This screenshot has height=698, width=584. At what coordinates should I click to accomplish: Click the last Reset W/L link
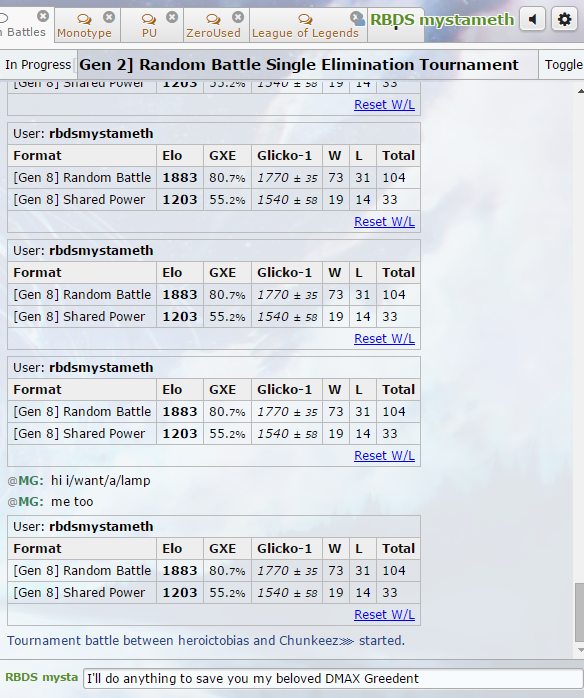(x=384, y=614)
